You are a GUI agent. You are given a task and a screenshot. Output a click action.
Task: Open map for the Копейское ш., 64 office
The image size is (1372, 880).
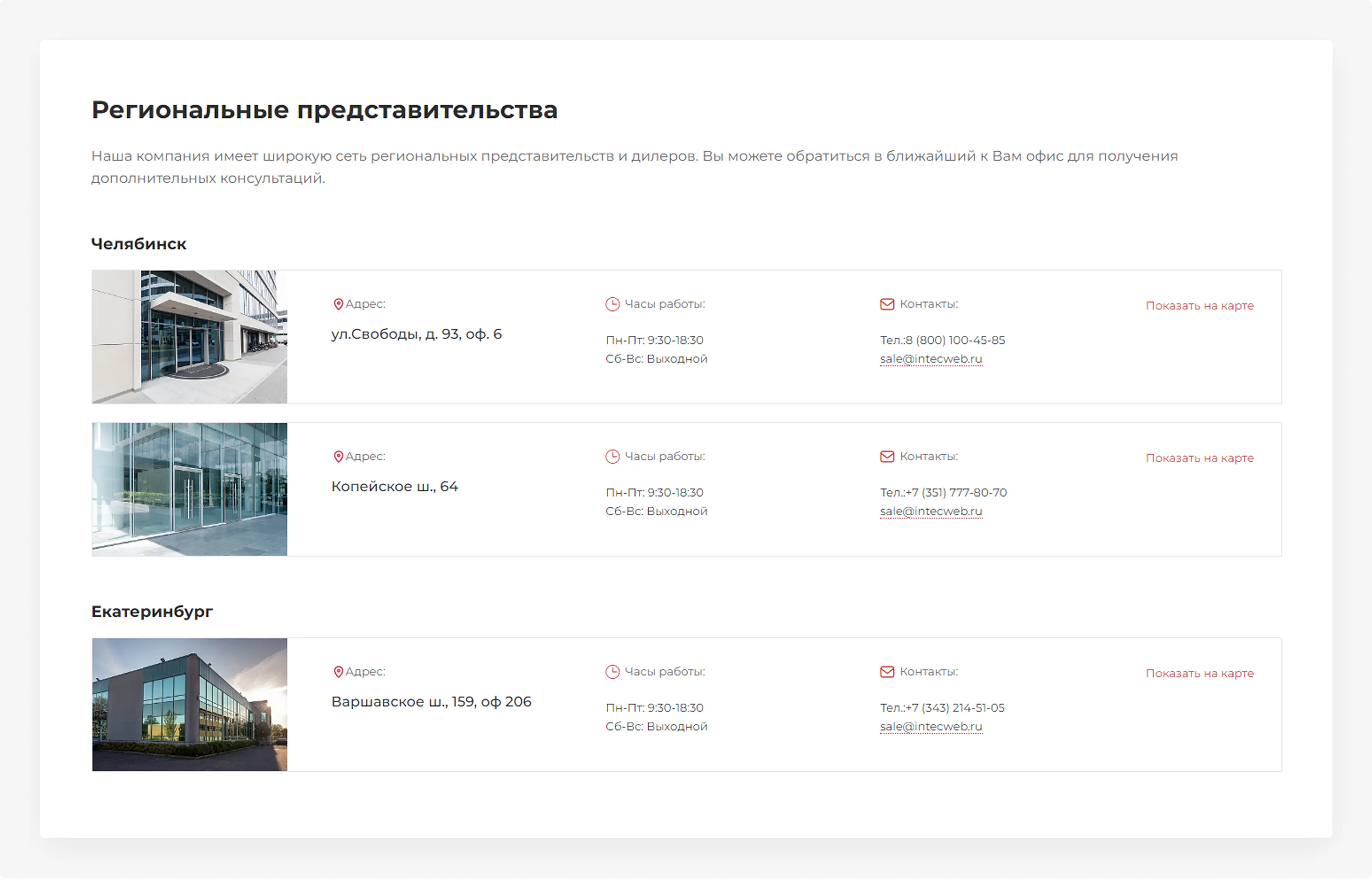point(1199,458)
